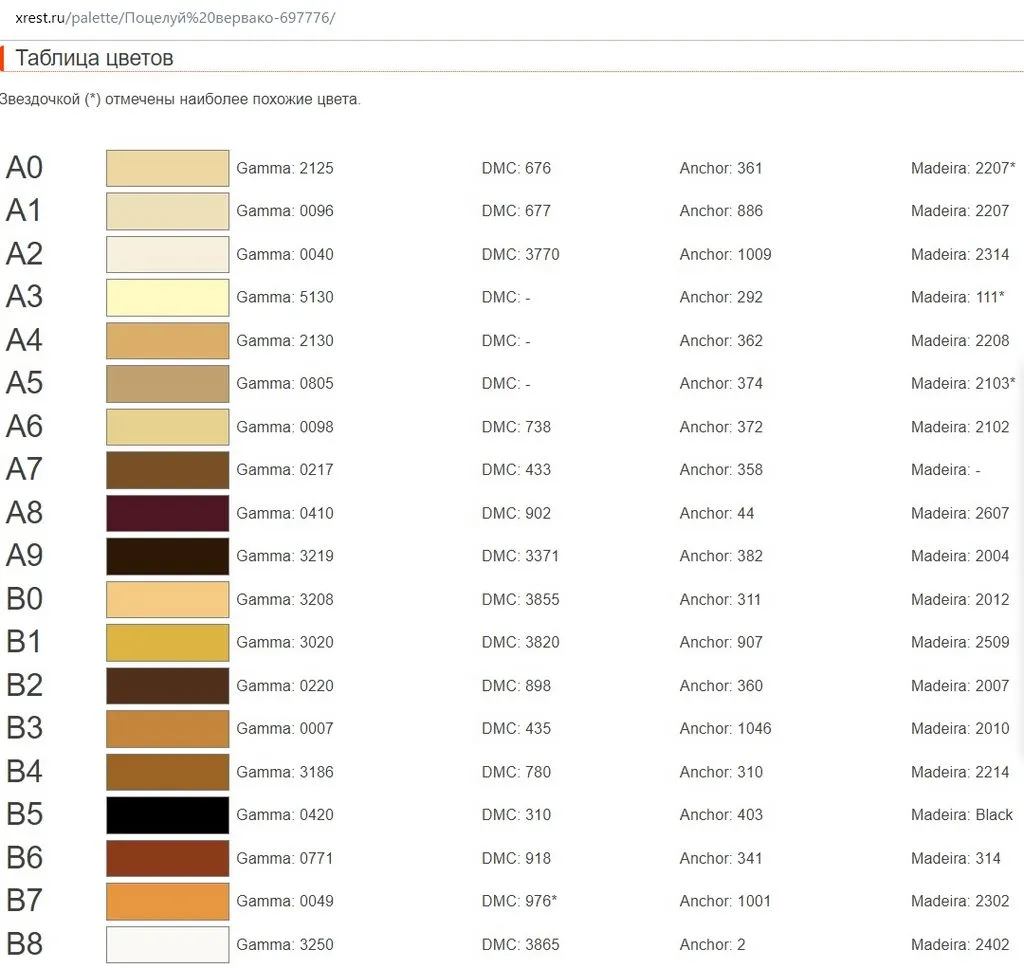Viewport: 1024px width, 968px height.
Task: Click the 'DMC: 976*' starred entry
Action: (519, 901)
